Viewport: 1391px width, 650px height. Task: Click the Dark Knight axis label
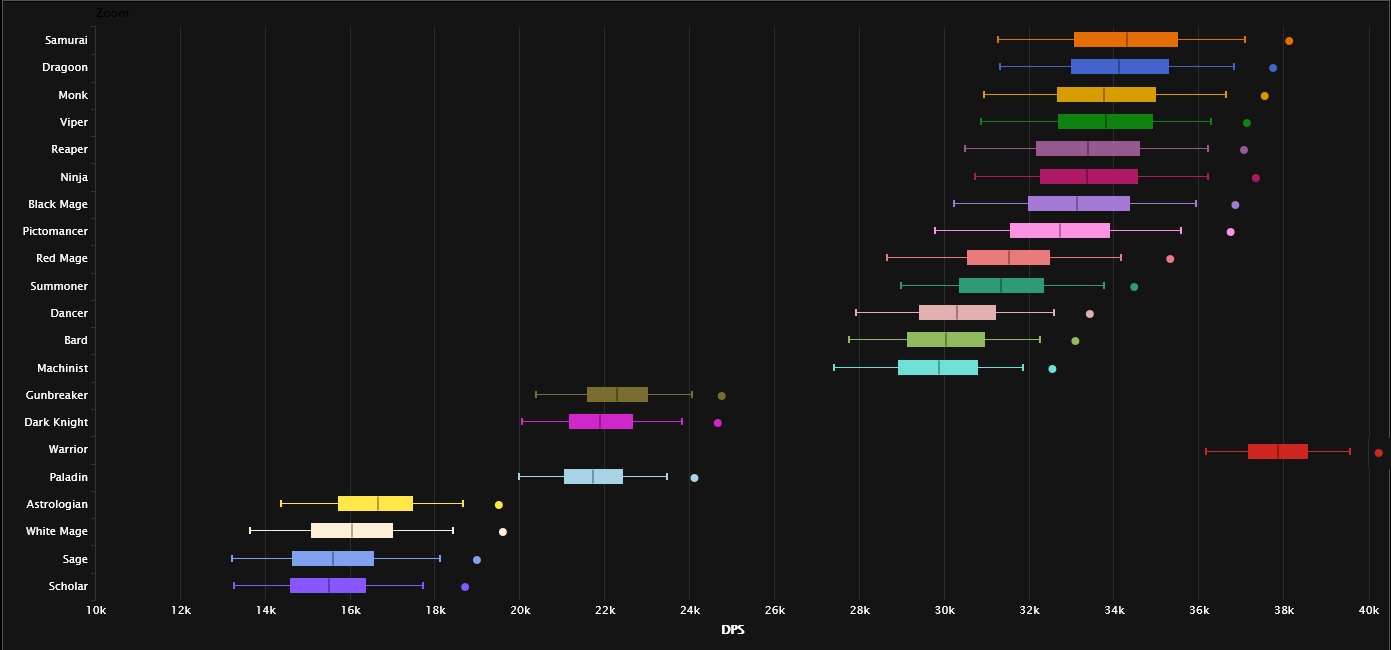[x=56, y=422]
